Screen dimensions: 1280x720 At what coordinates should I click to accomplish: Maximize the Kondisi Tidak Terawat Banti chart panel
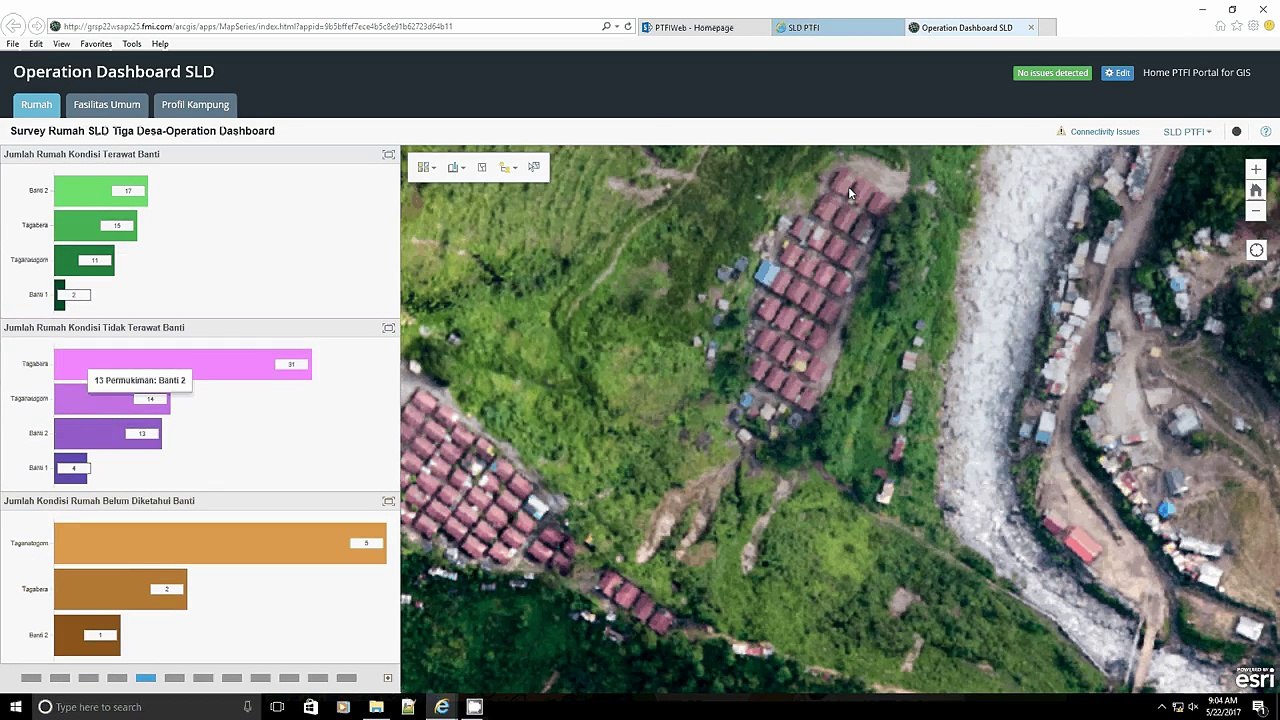pos(389,328)
